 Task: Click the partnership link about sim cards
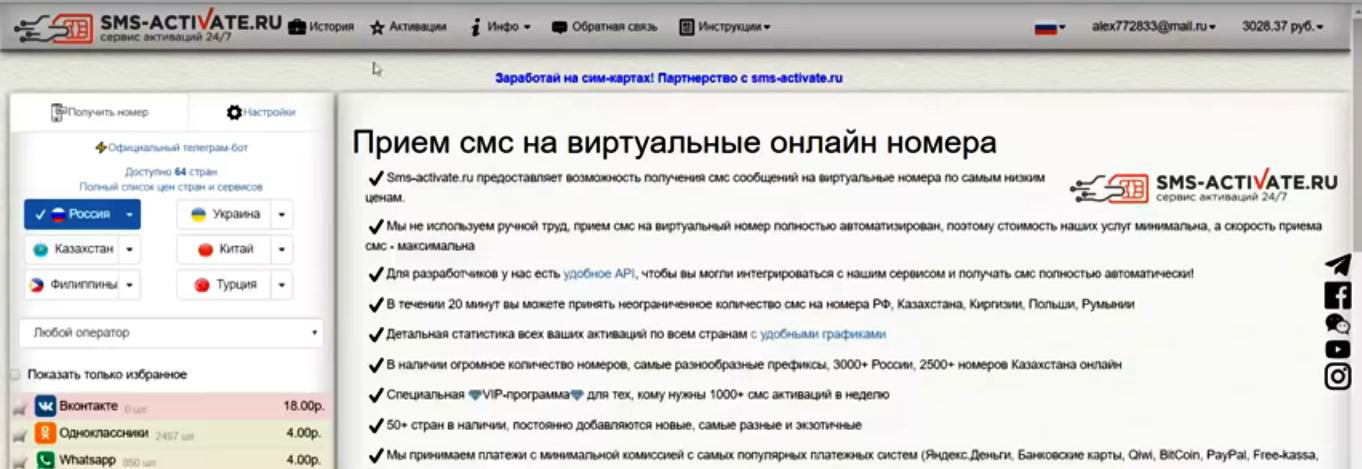pyautogui.click(x=668, y=77)
